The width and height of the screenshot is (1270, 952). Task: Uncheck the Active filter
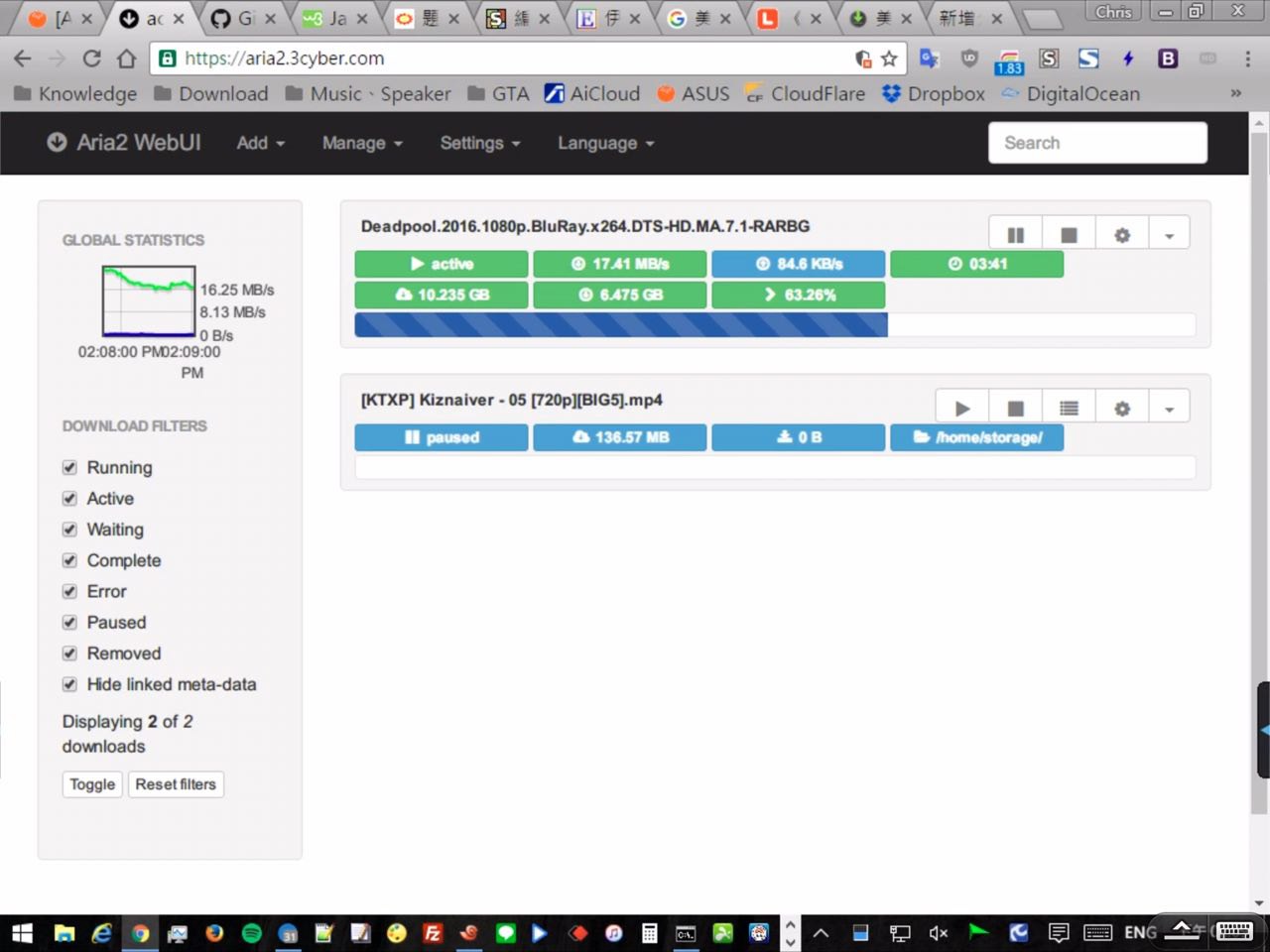69,498
